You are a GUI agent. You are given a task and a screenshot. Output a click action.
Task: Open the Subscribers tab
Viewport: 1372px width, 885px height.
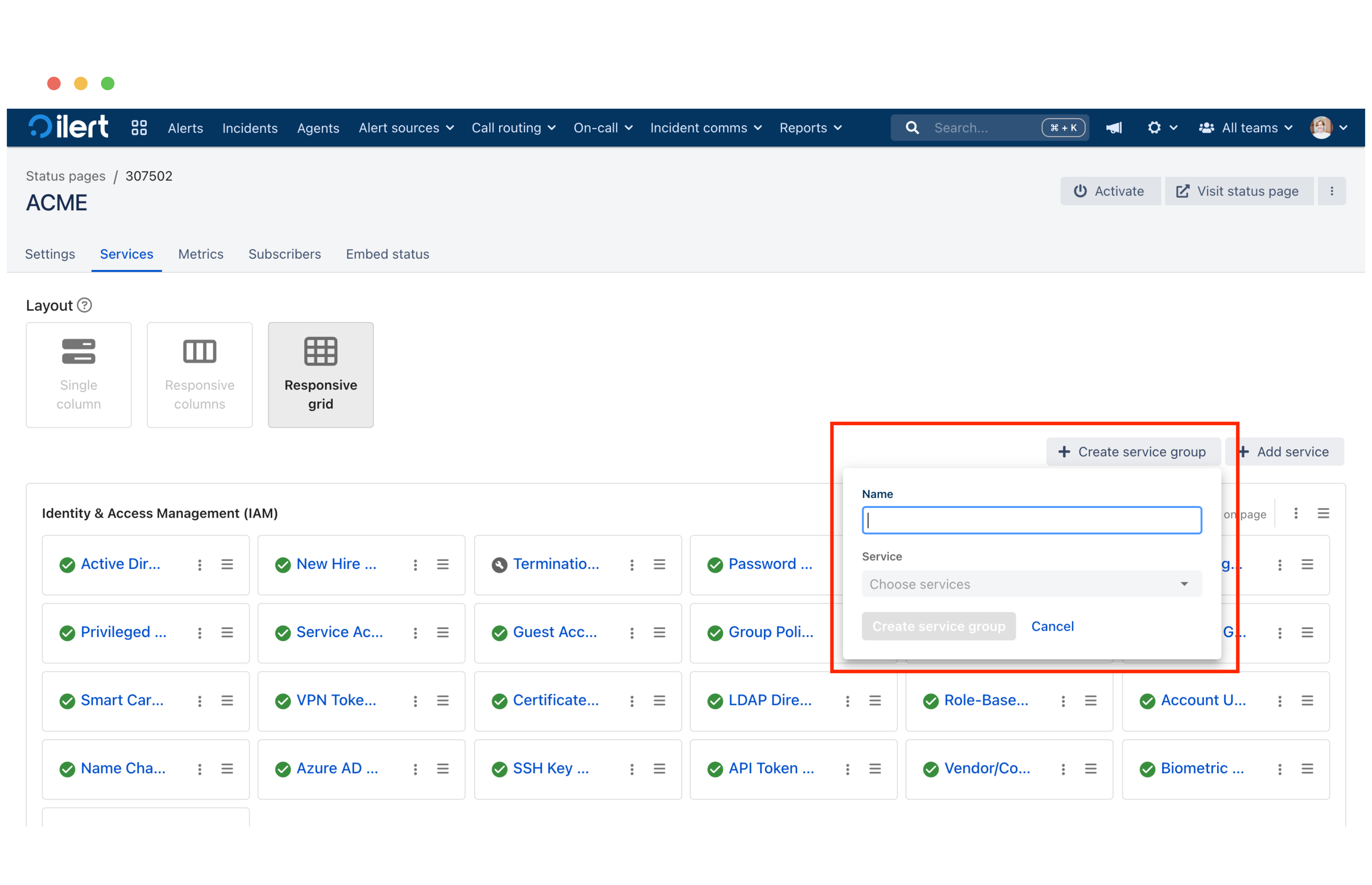(284, 254)
